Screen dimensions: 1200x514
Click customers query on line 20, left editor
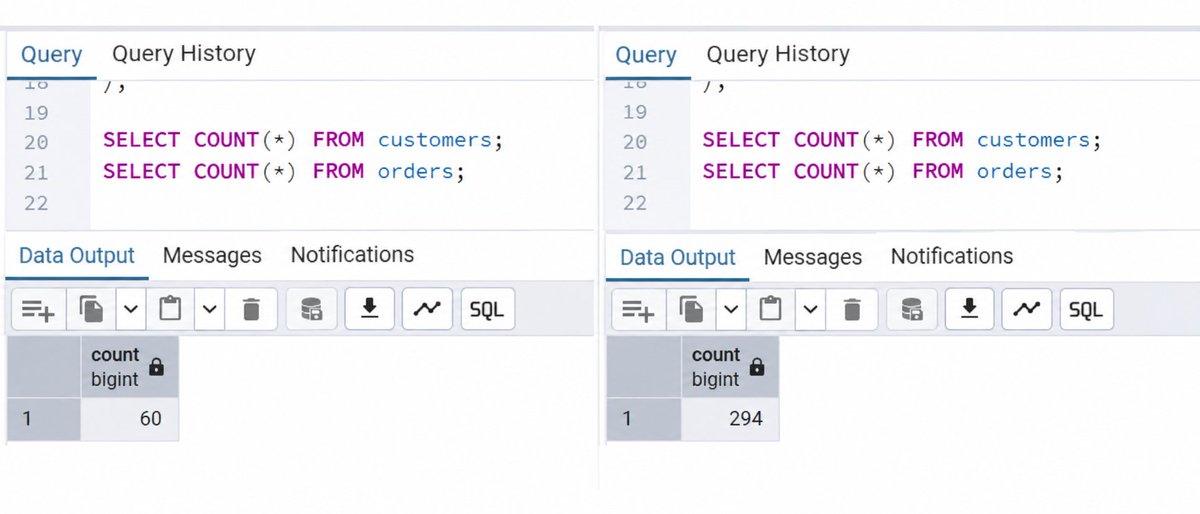point(303,140)
